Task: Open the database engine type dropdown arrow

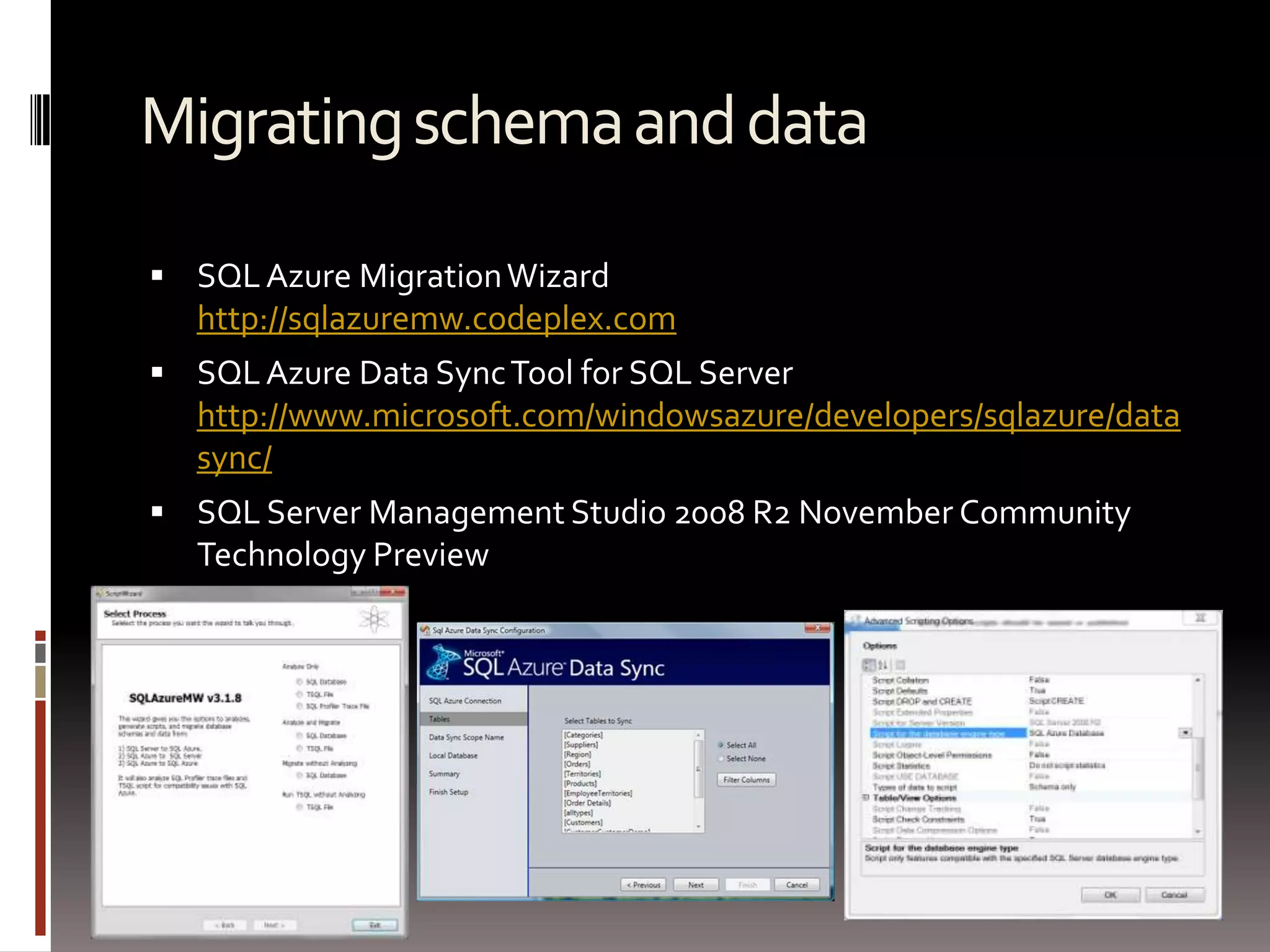Action: point(1185,733)
